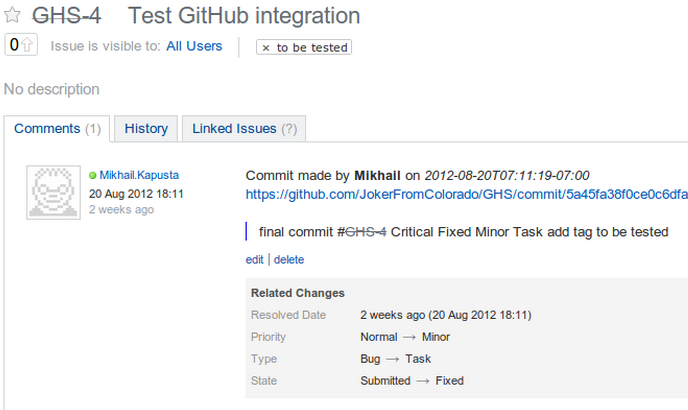Open the GitHub commit URL link
This screenshot has height=410, width=688.
(x=466, y=194)
